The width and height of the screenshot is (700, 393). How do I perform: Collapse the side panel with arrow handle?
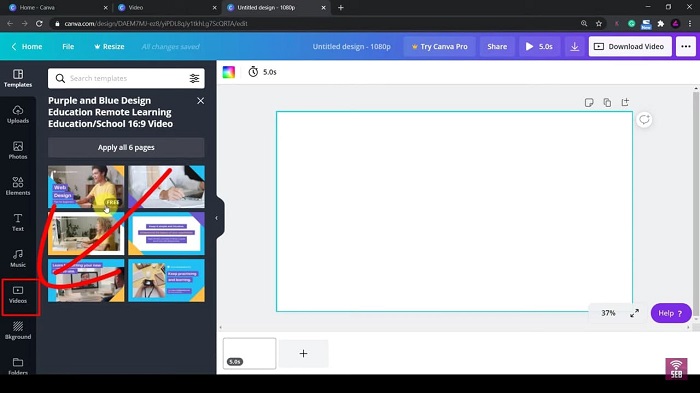point(217,218)
